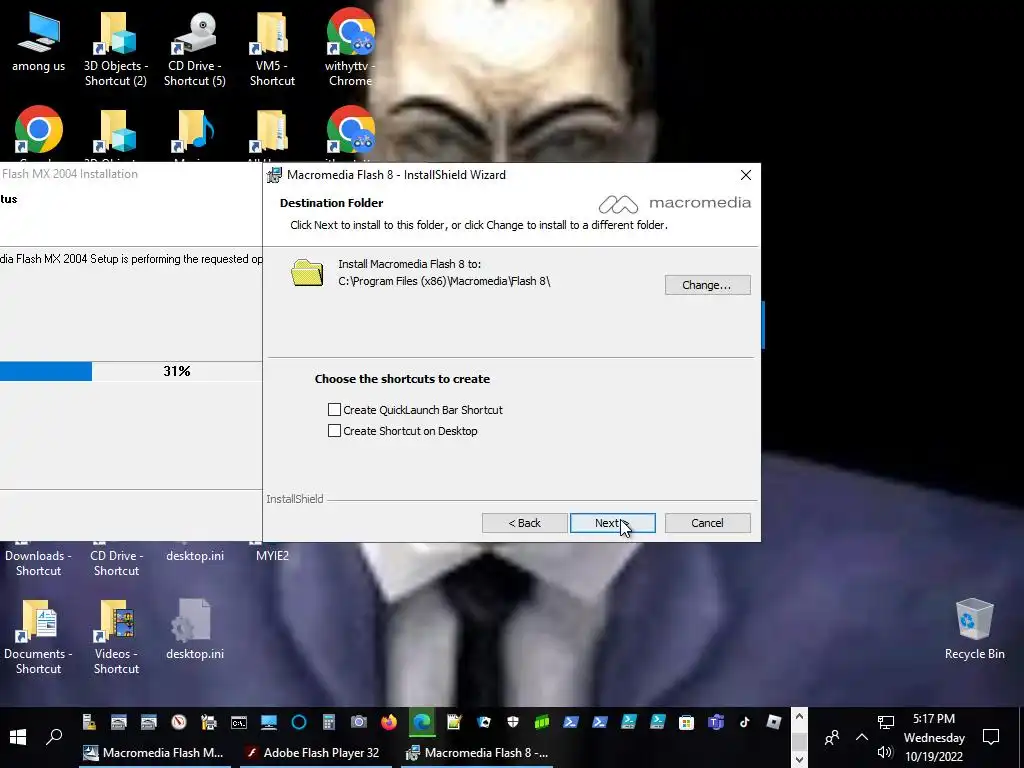Screen dimensions: 1024x768
Task: Open the Camera taskbar icon
Action: pyautogui.click(x=359, y=722)
